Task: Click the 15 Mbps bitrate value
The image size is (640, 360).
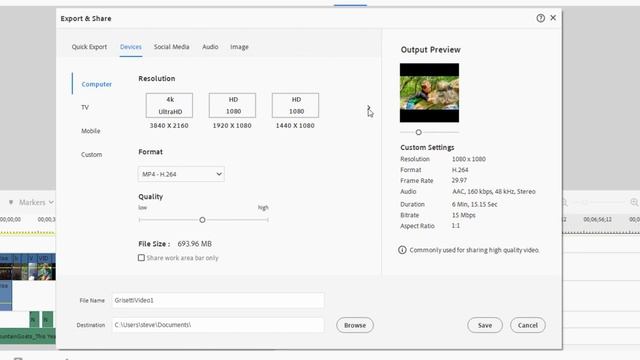Action: pyautogui.click(x=463, y=215)
